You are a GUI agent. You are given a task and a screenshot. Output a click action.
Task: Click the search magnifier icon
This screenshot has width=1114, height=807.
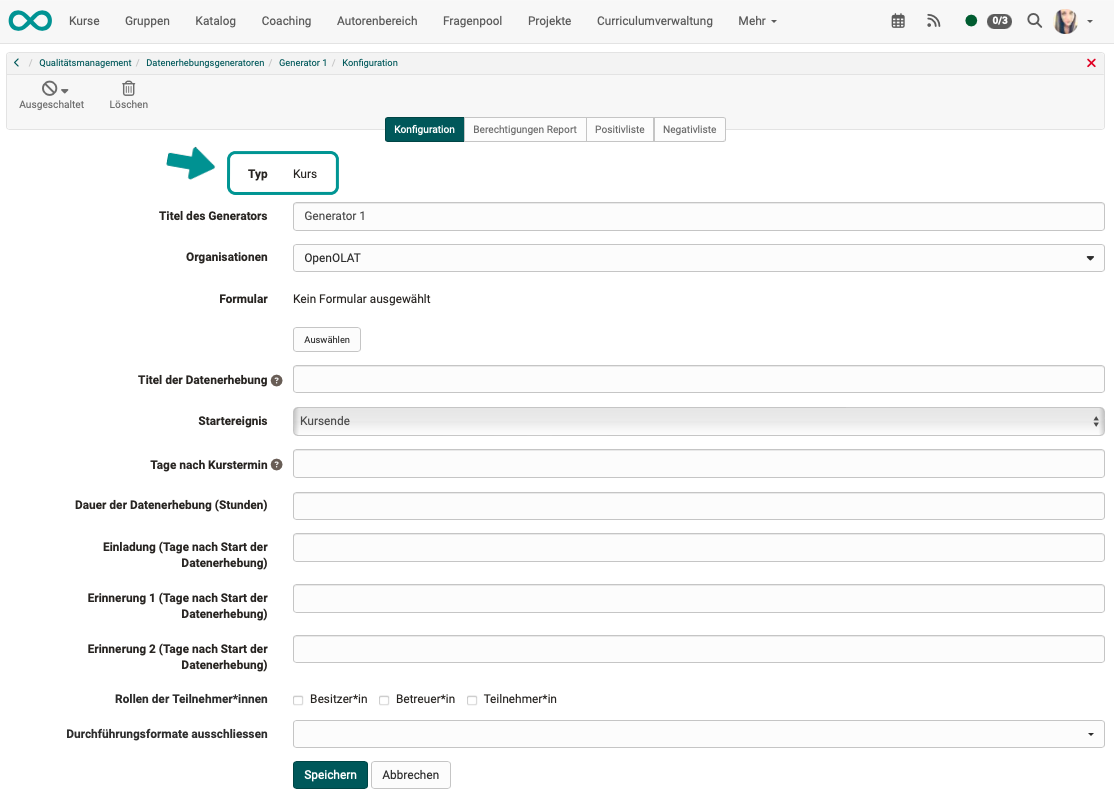(x=1034, y=19)
